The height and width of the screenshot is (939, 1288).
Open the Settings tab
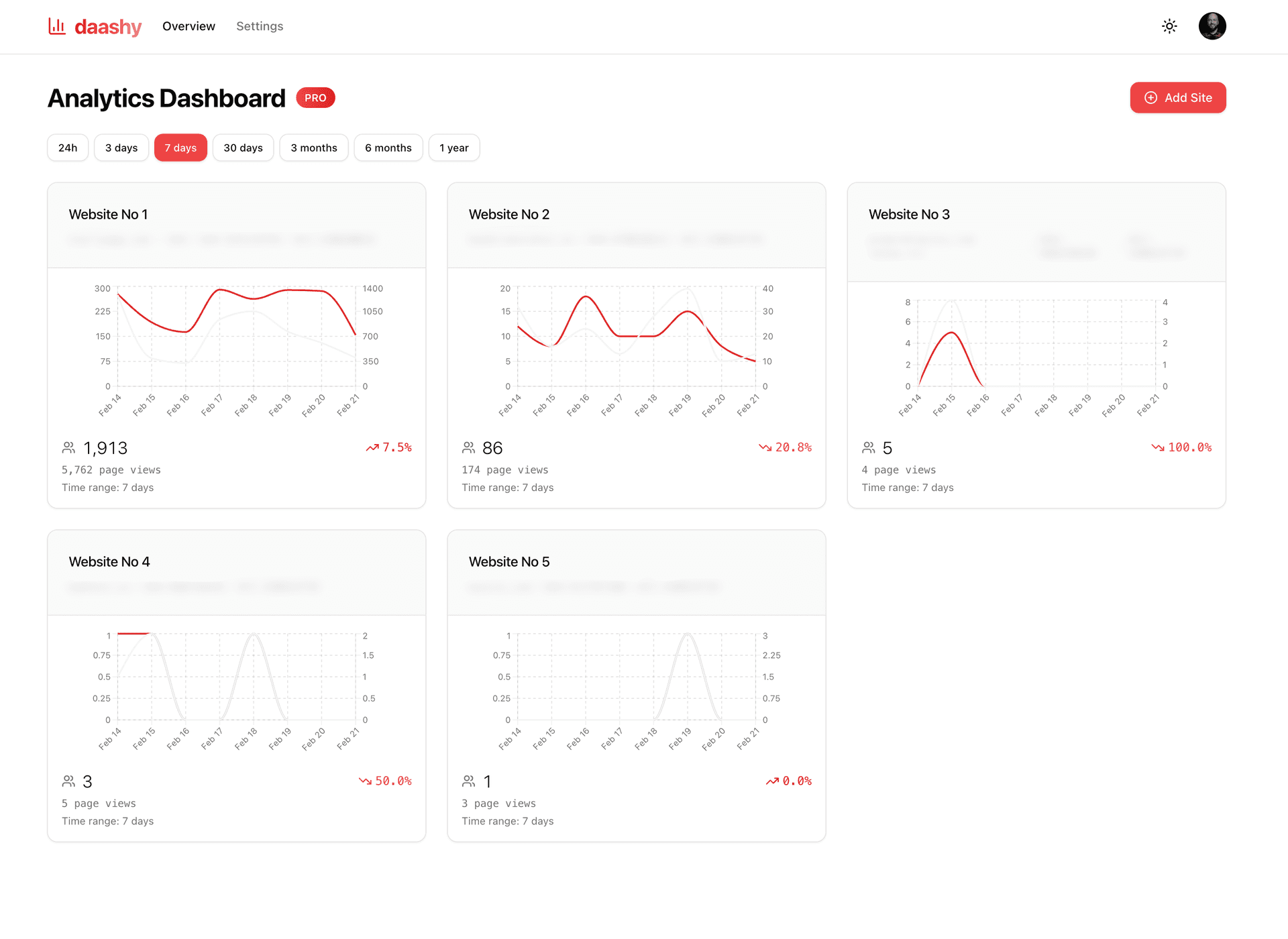click(260, 26)
